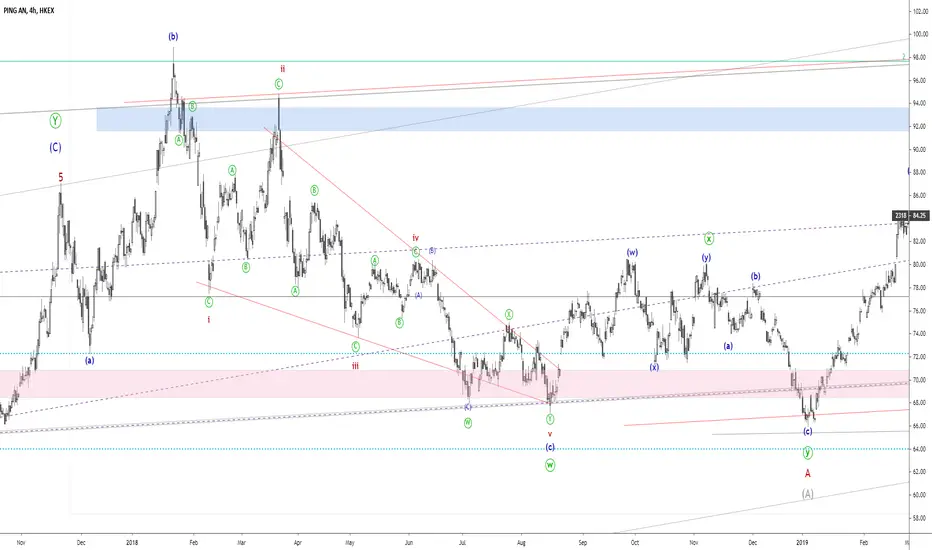Click the 100.00 price axis value
This screenshot has height=550, width=932.
[x=920, y=34]
